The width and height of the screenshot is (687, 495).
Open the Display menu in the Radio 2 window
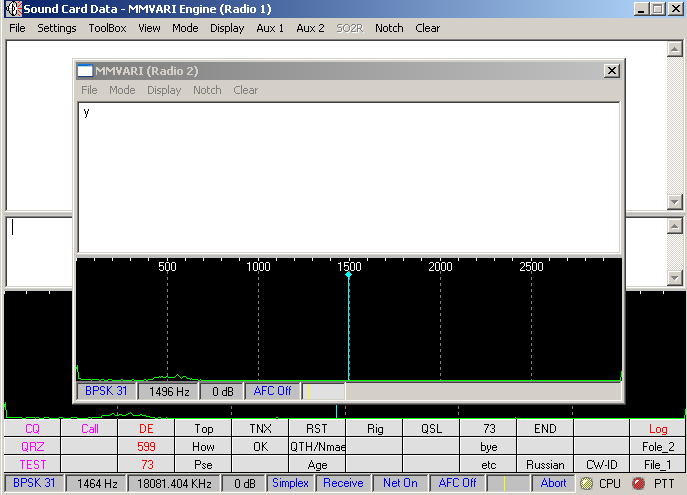[164, 90]
